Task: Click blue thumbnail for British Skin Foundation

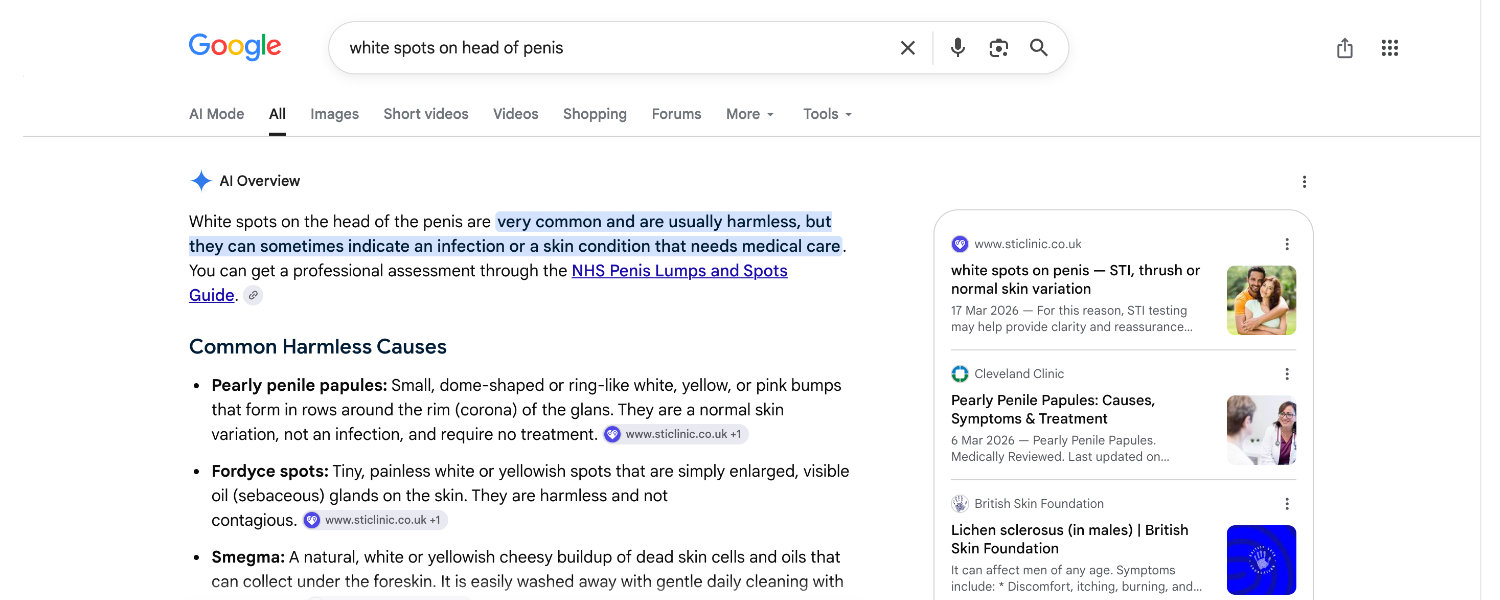Action: (x=1261, y=560)
